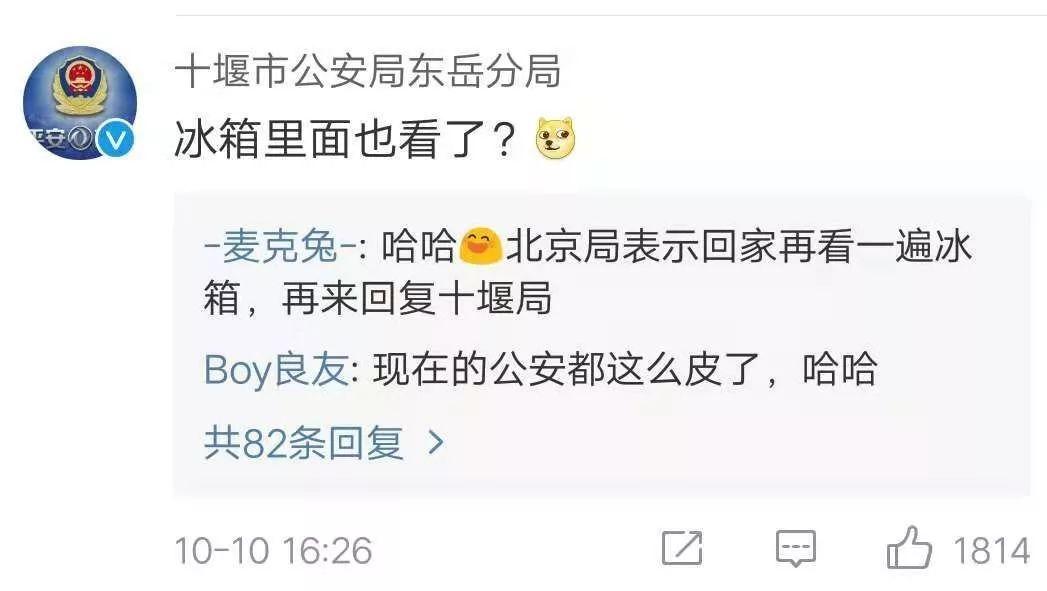Tap the blue verified V badge on avatar
The image size is (1047, 591).
[115, 140]
